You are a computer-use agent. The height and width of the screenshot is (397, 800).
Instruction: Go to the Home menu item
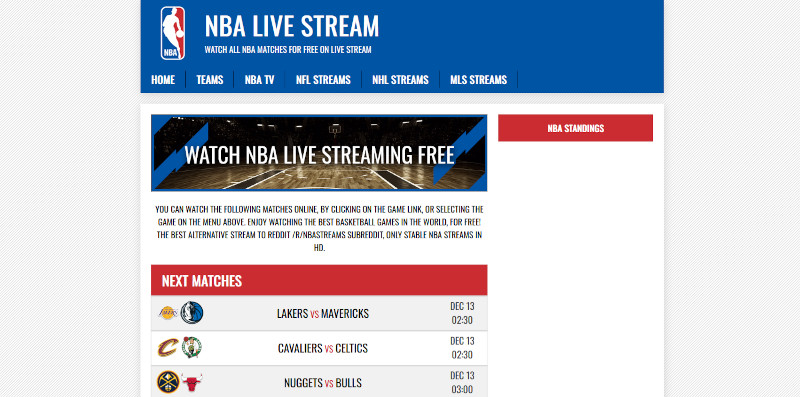(163, 80)
